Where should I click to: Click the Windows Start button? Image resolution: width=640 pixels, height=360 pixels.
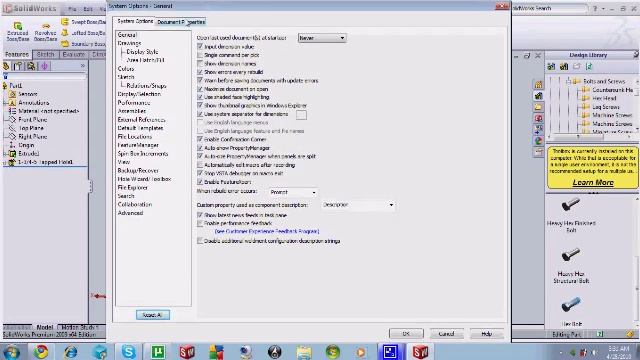11,351
